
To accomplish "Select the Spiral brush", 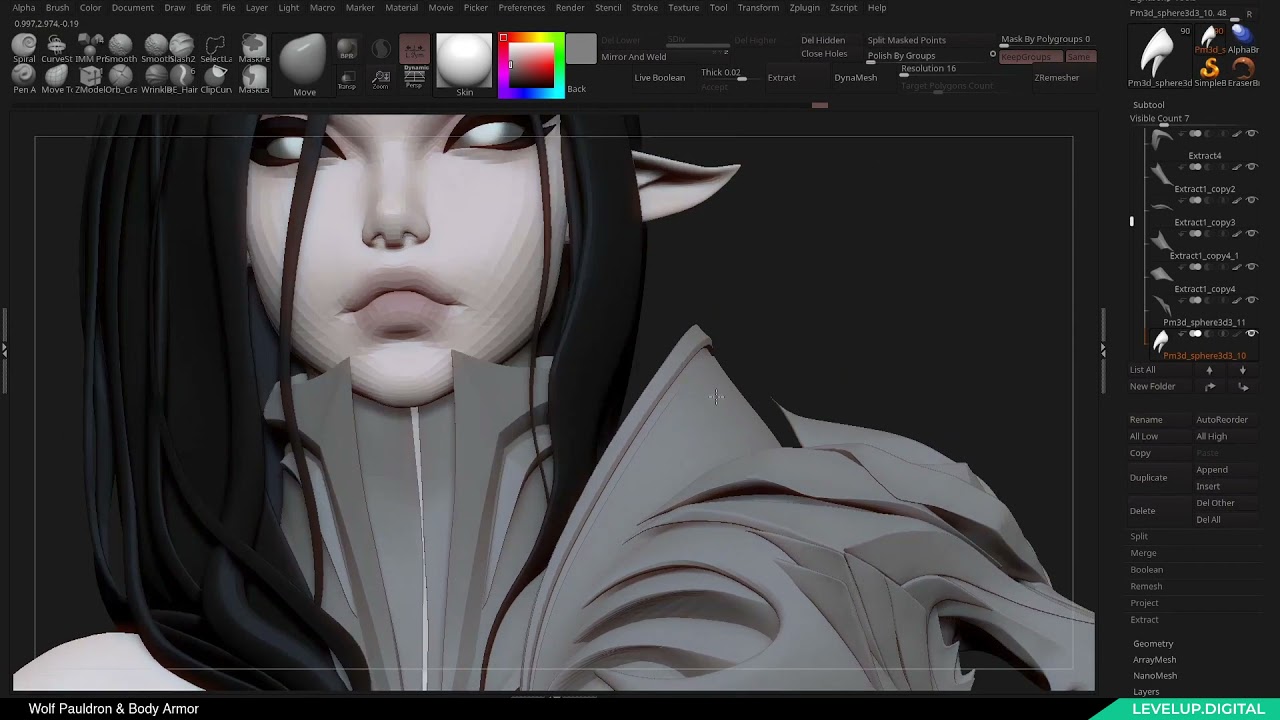I will click(x=24, y=47).
